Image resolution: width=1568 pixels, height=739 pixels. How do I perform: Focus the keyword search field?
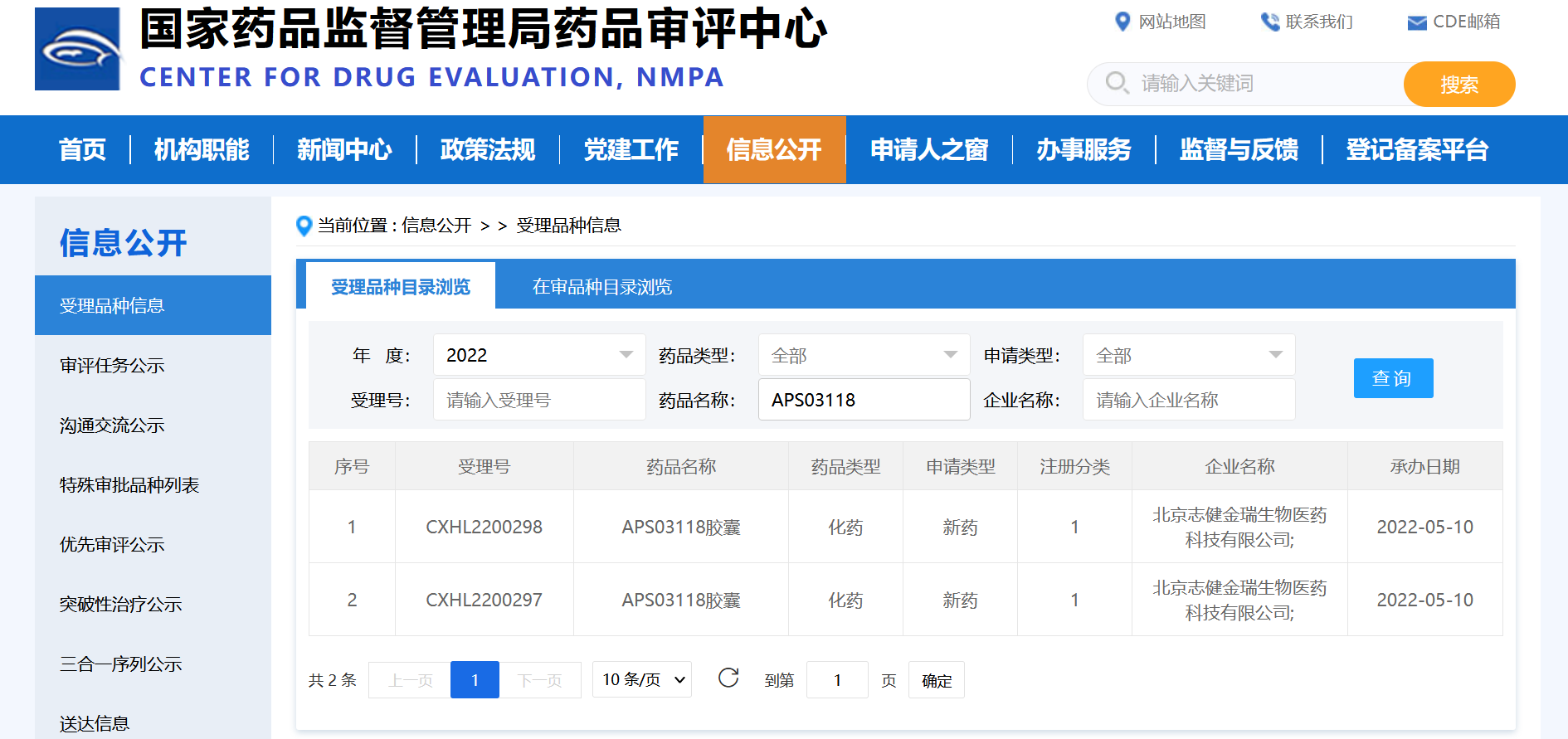1246,84
